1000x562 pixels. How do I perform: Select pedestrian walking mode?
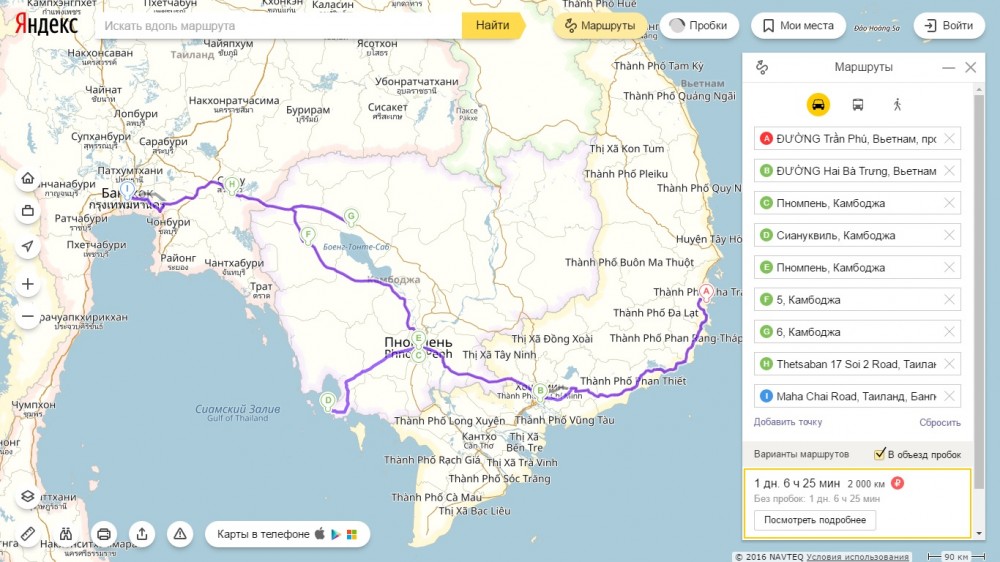[897, 105]
